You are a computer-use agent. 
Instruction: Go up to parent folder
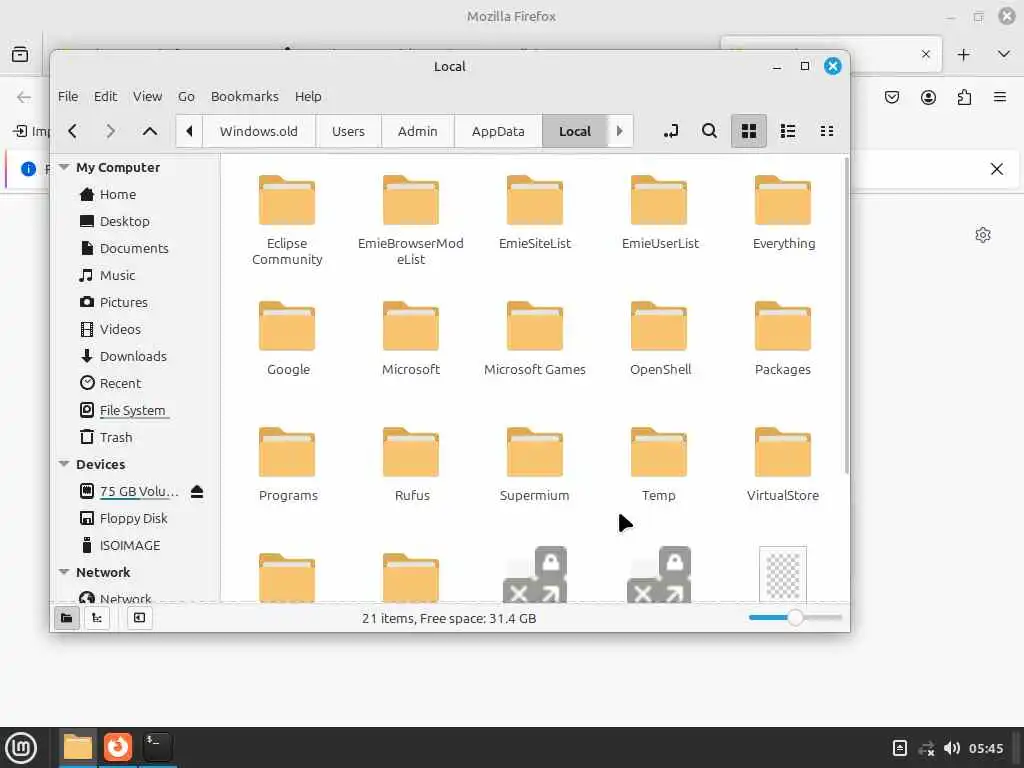150,131
